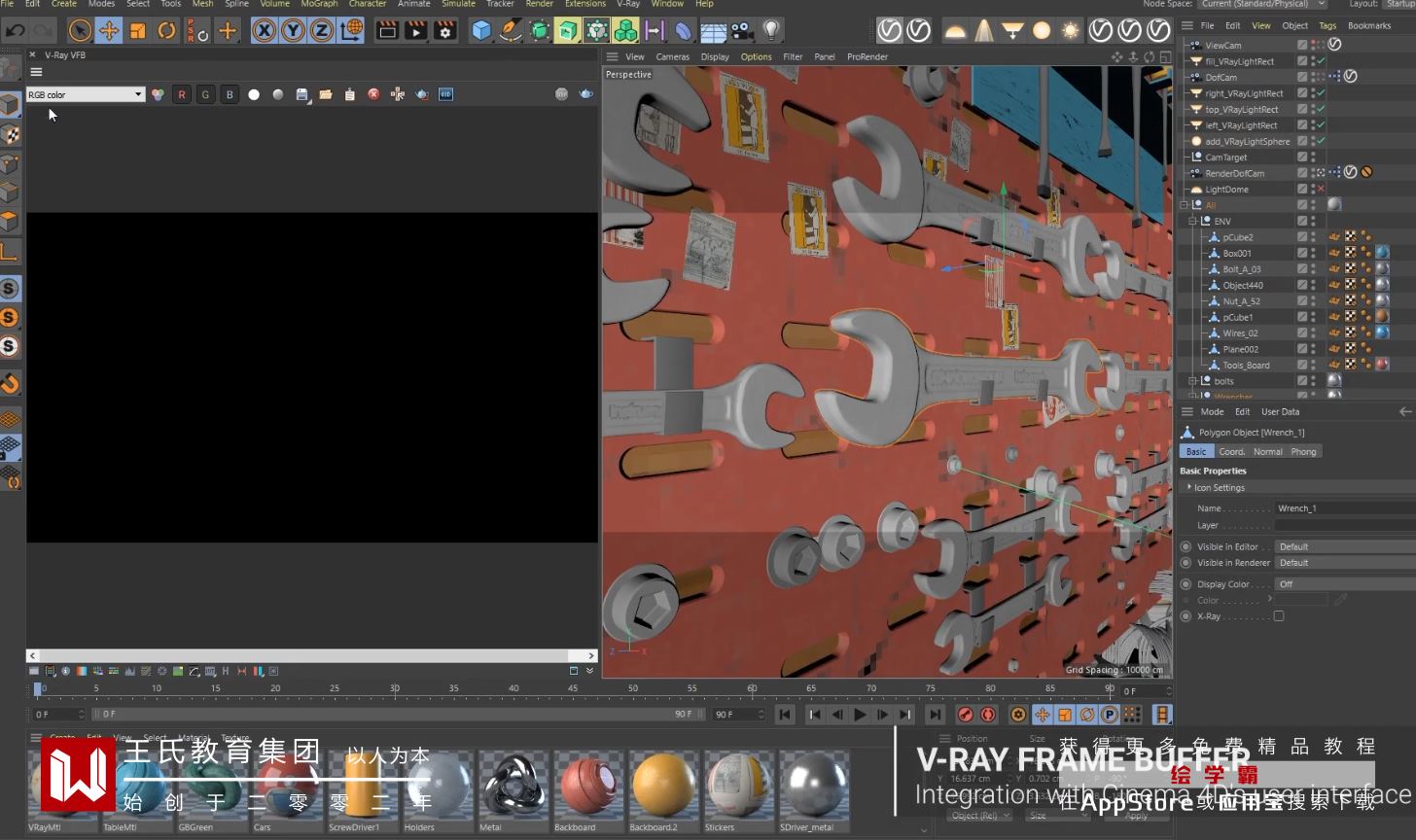Screen dimensions: 1416x840
Task: Select the Tools_Board object
Action: click(1246, 366)
